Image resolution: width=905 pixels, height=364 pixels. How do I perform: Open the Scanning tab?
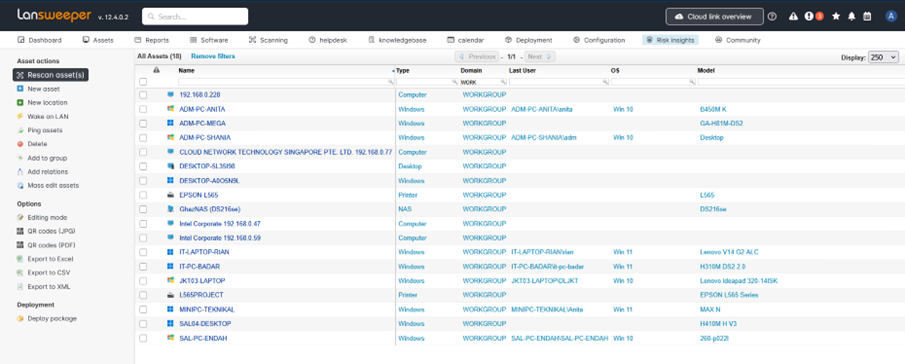268,40
